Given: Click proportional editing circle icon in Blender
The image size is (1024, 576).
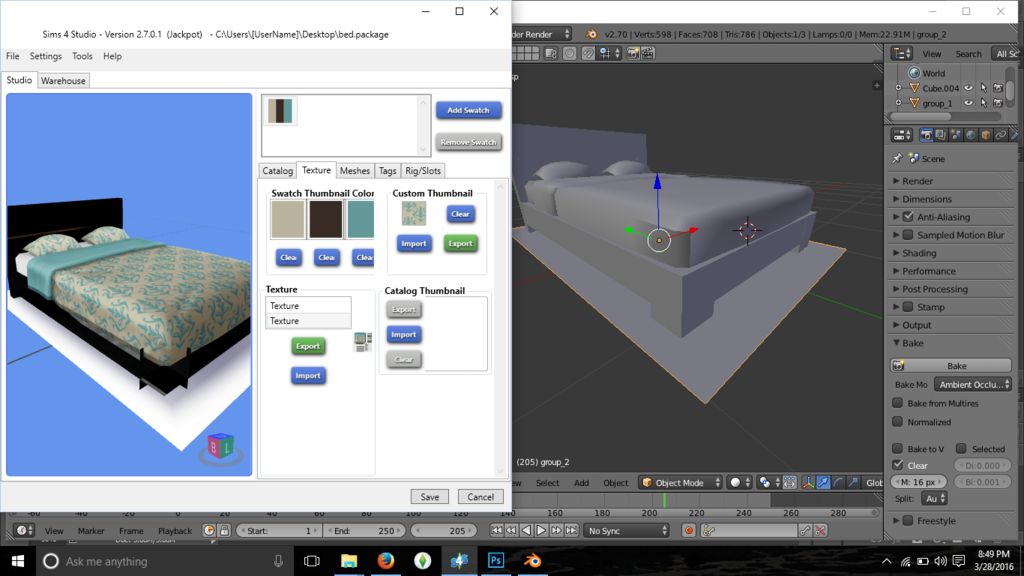Looking at the screenshot, I should [x=569, y=54].
